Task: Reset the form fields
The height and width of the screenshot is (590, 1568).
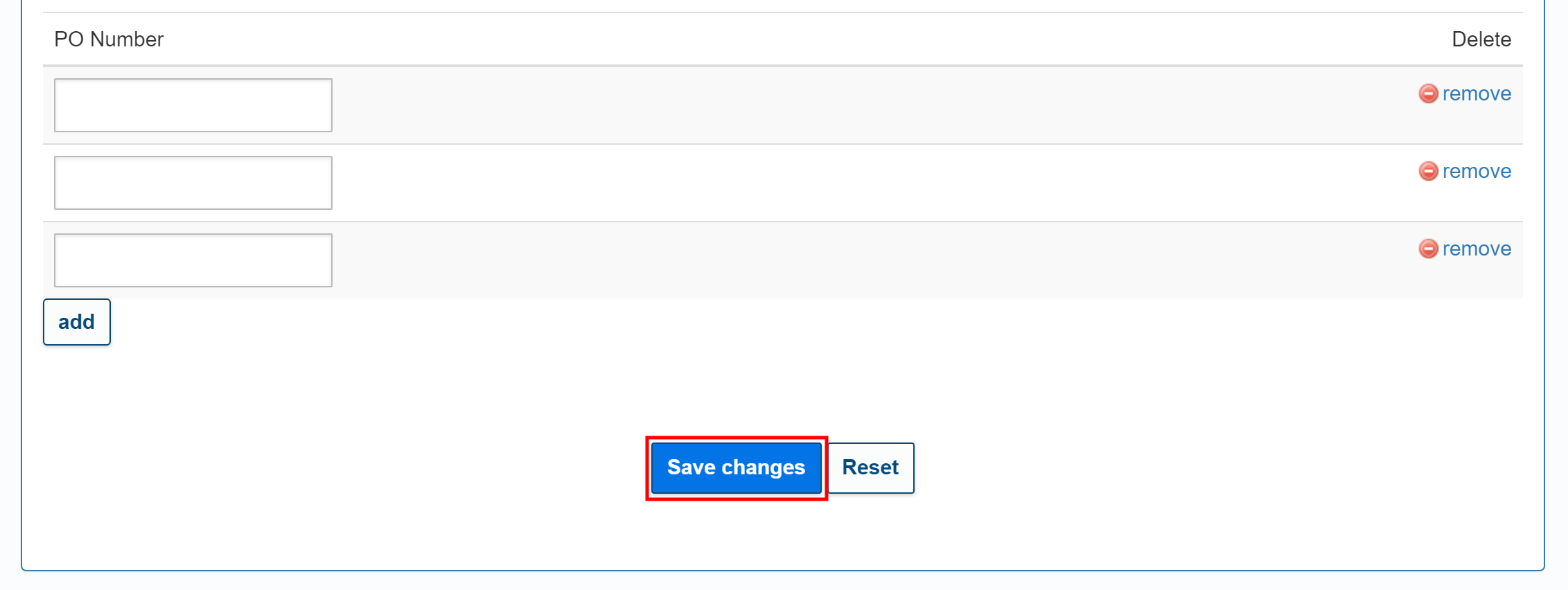Action: tap(871, 468)
